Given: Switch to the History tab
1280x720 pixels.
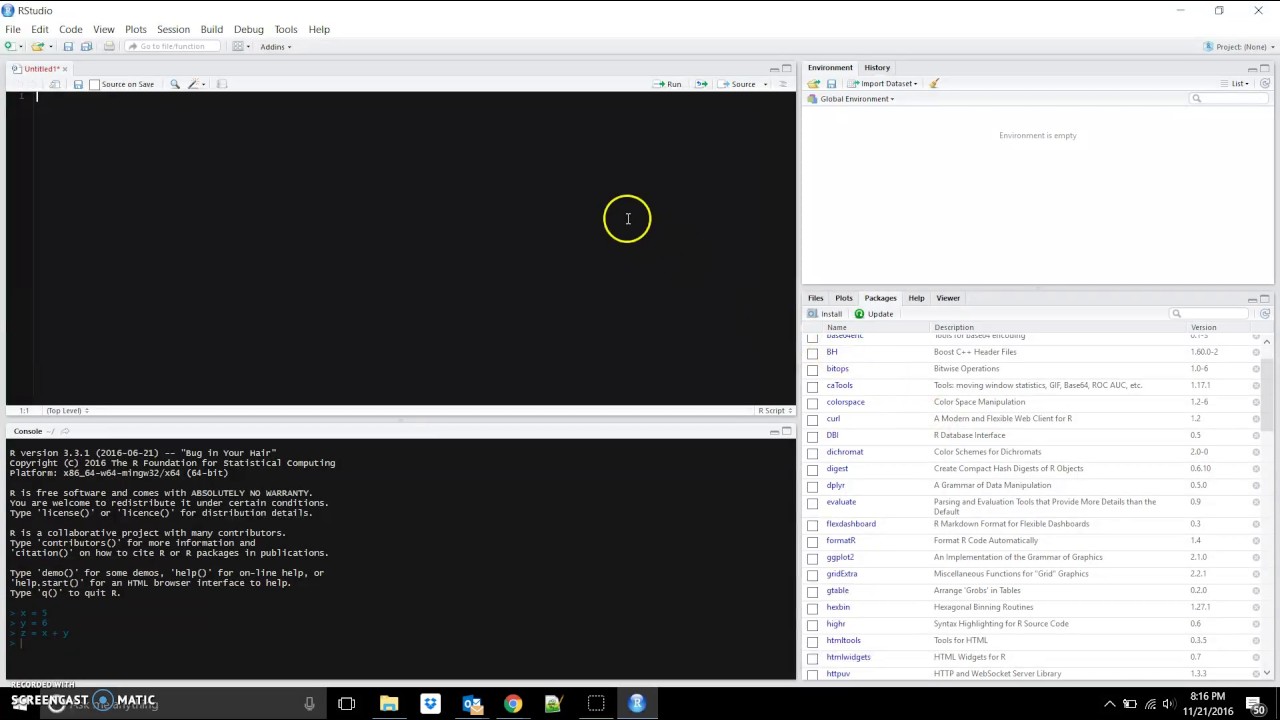Looking at the screenshot, I should click(x=877, y=68).
